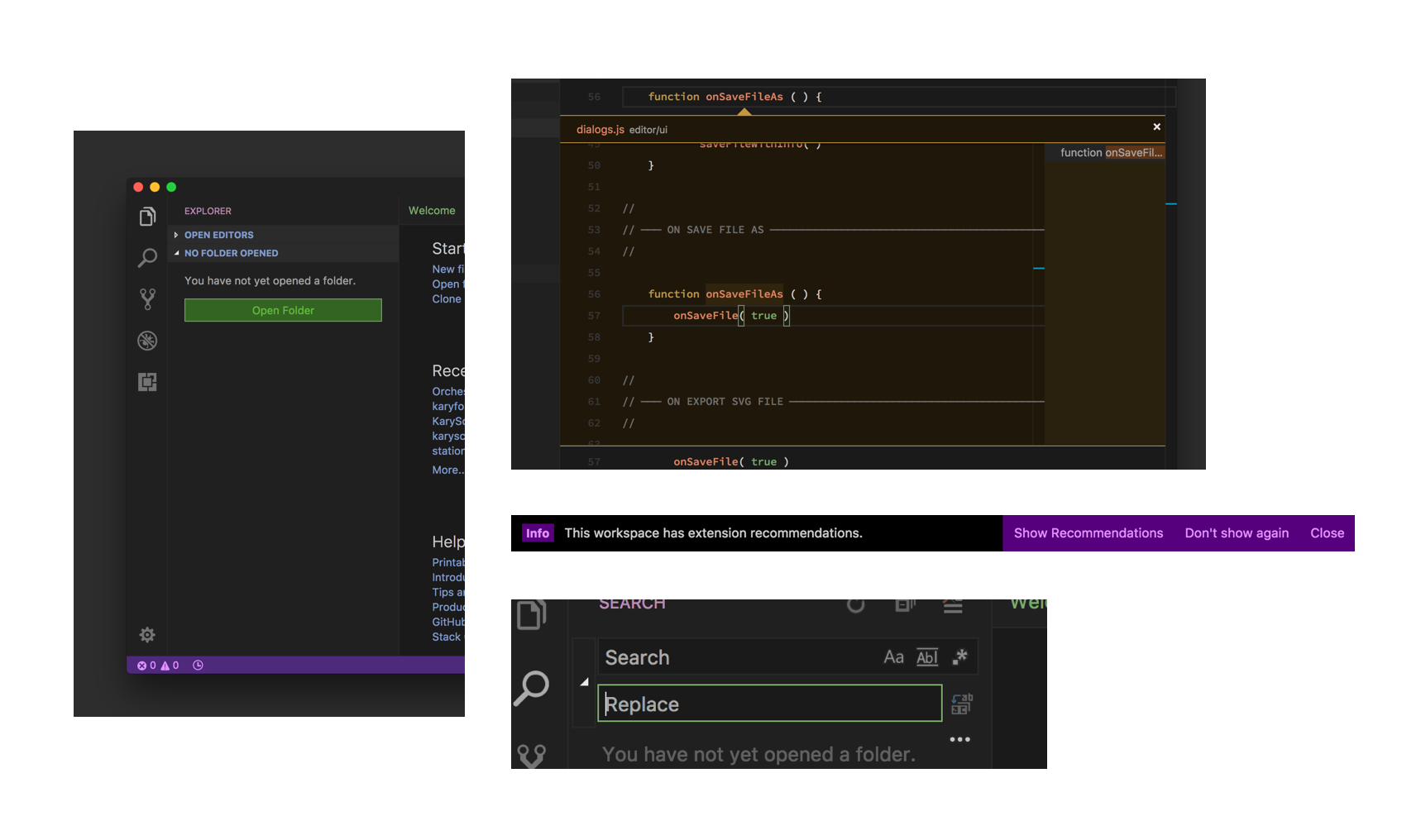This screenshot has height=840, width=1421.
Task: Click the Show Recommendations button
Action: point(1088,533)
